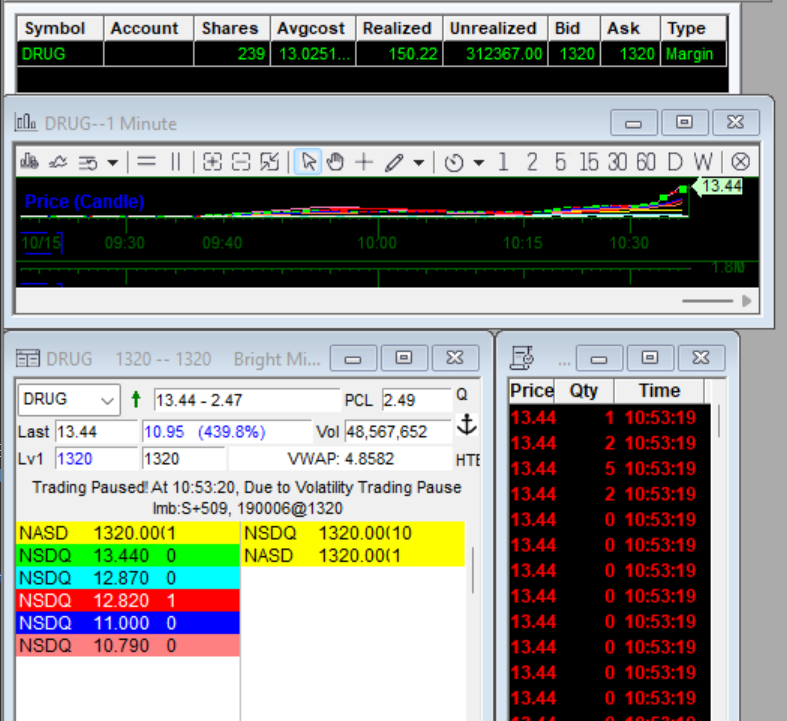Select the NSDQ 10.790 pink bid row

point(127,646)
